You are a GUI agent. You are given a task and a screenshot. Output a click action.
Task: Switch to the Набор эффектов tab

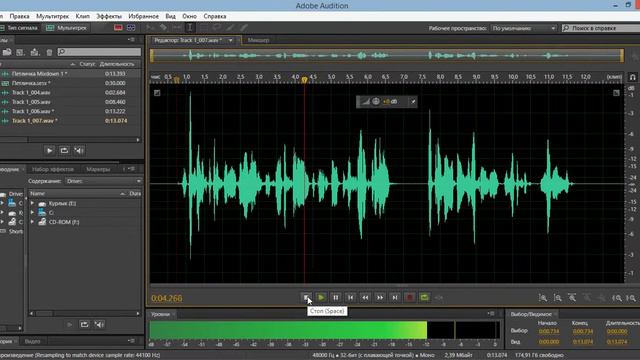pyautogui.click(x=53, y=169)
